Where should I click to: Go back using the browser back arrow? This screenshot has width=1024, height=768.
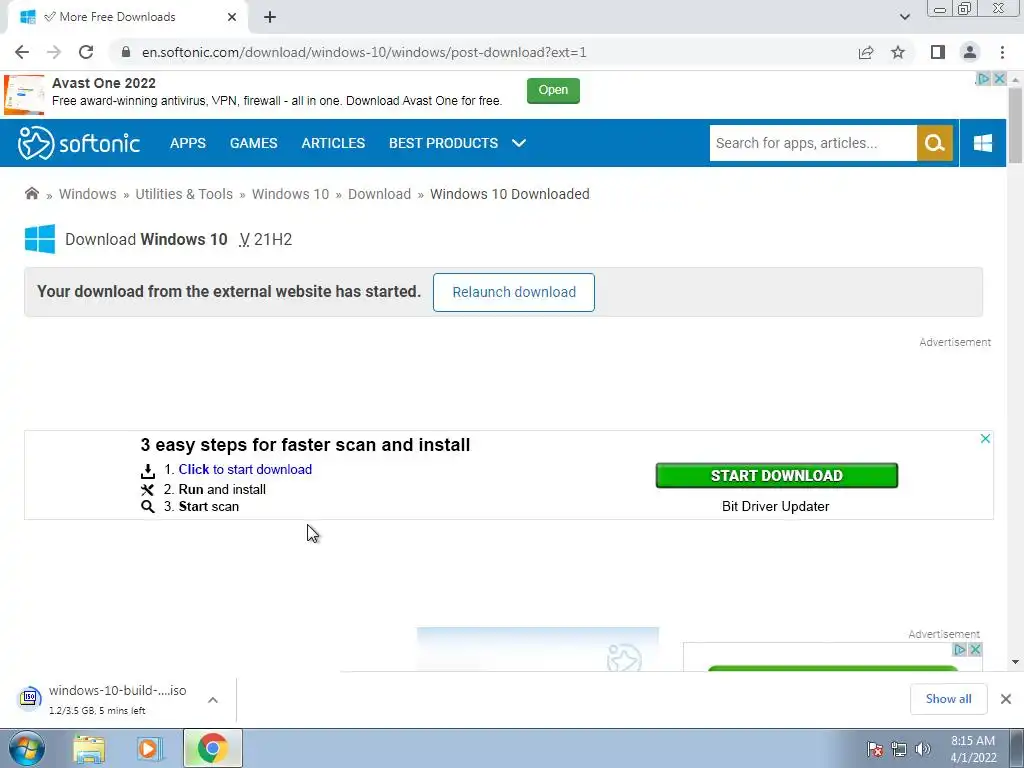click(22, 52)
